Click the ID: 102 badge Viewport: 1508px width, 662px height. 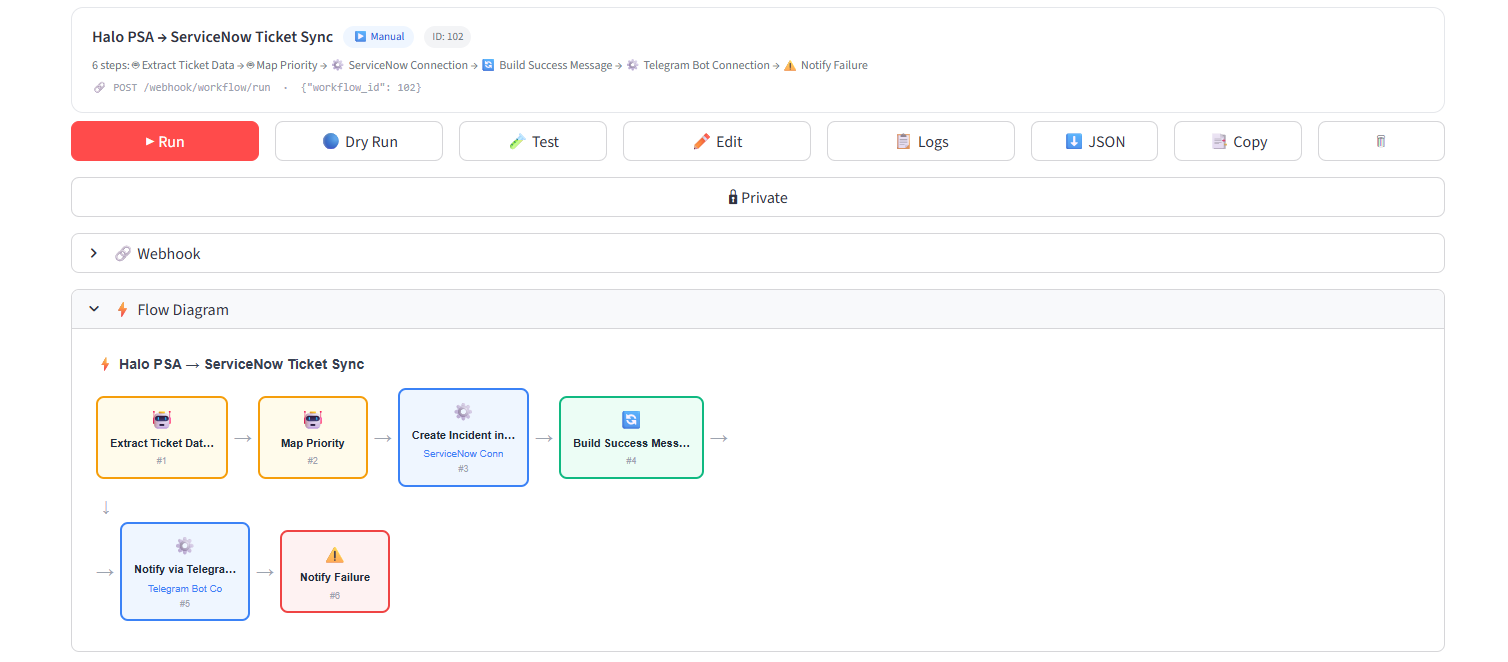[x=447, y=37]
